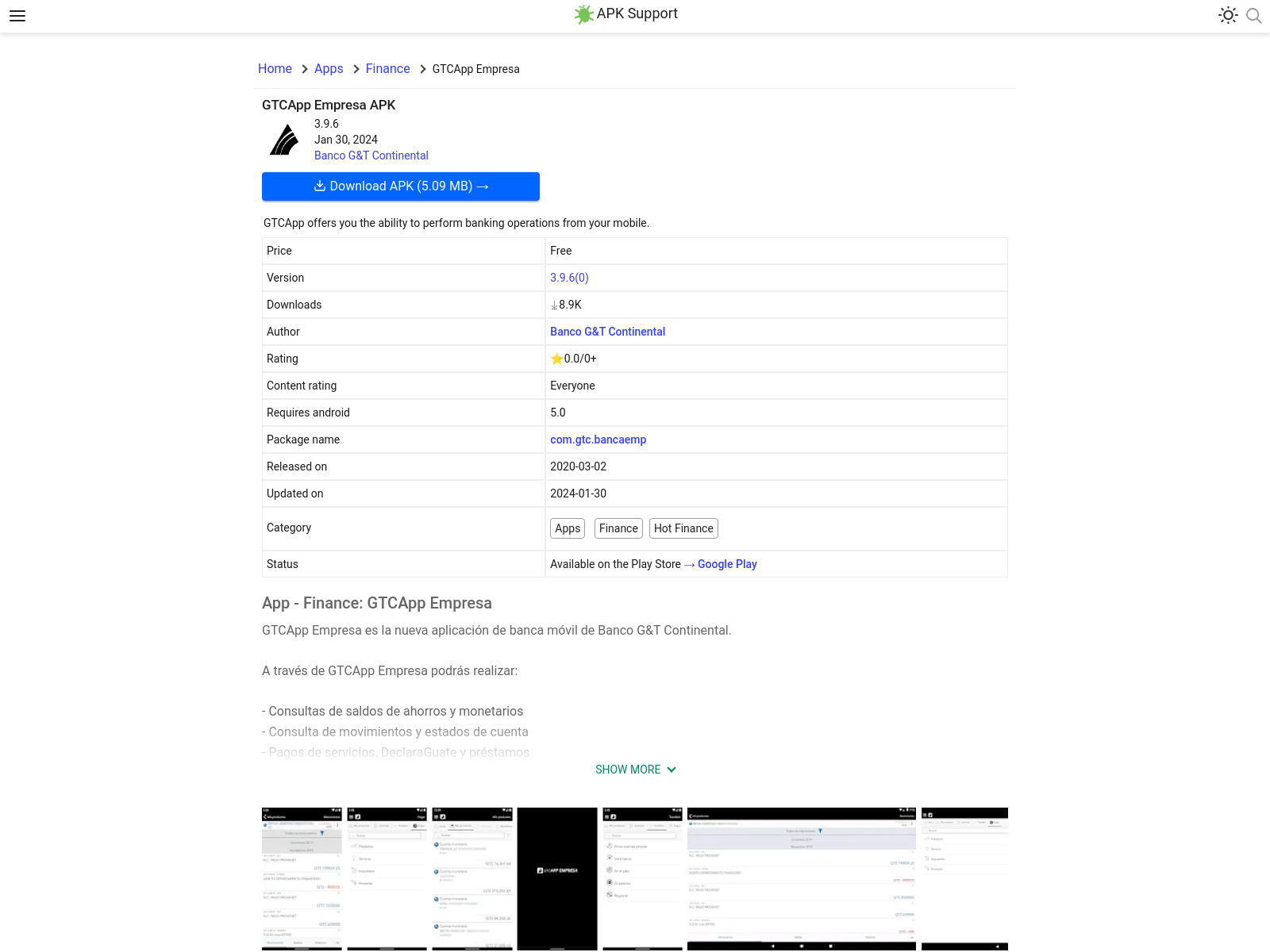Open com.gtc.bancaemp package link

pyautogui.click(x=598, y=440)
